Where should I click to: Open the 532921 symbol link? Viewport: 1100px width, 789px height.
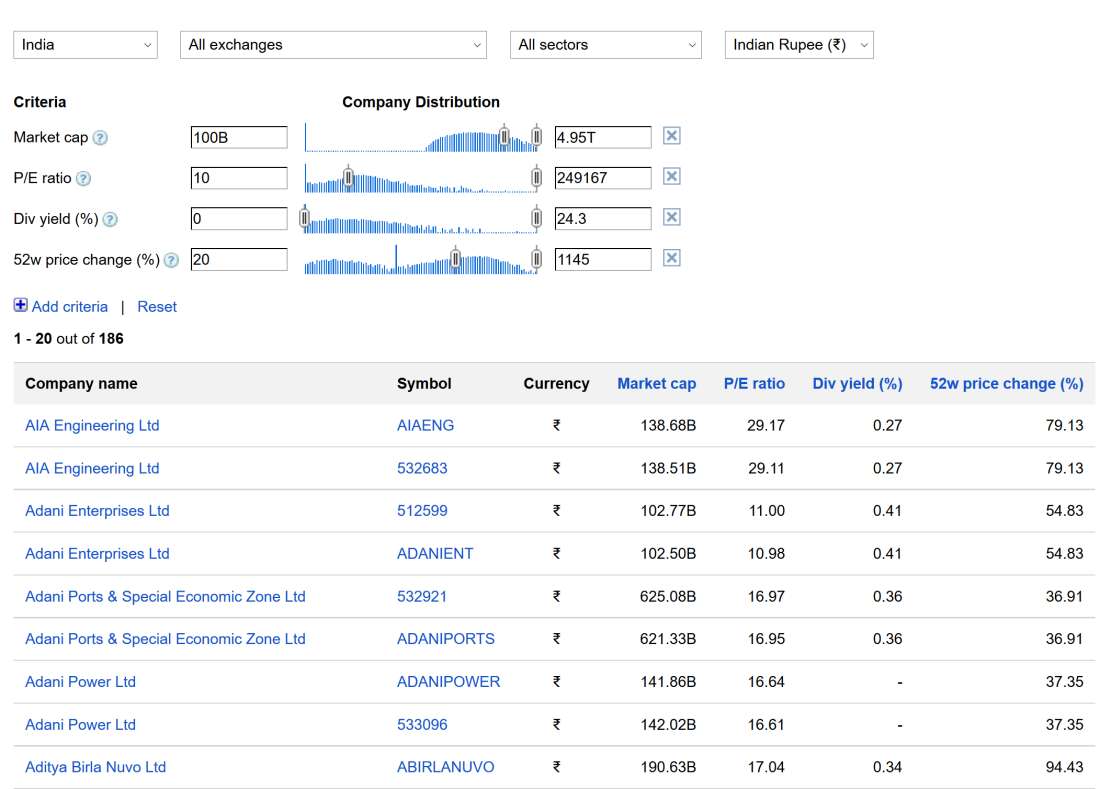click(422, 597)
